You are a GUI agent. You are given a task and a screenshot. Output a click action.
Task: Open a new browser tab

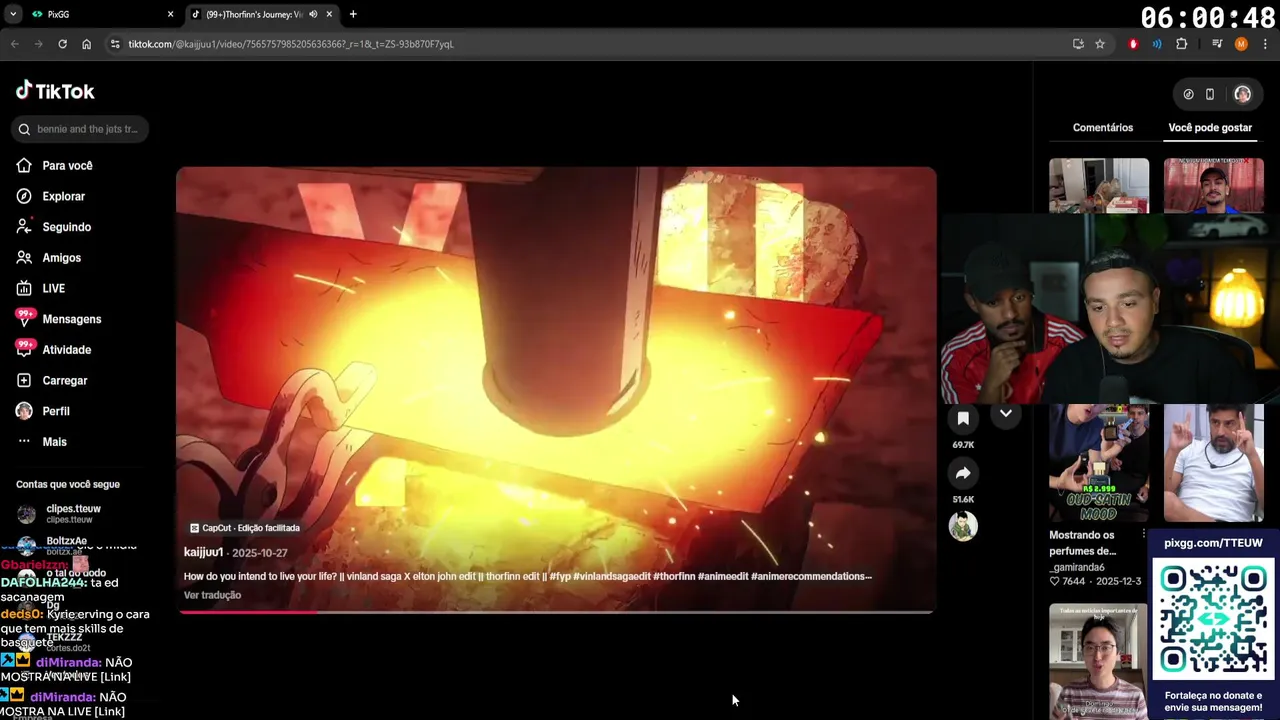coord(353,14)
